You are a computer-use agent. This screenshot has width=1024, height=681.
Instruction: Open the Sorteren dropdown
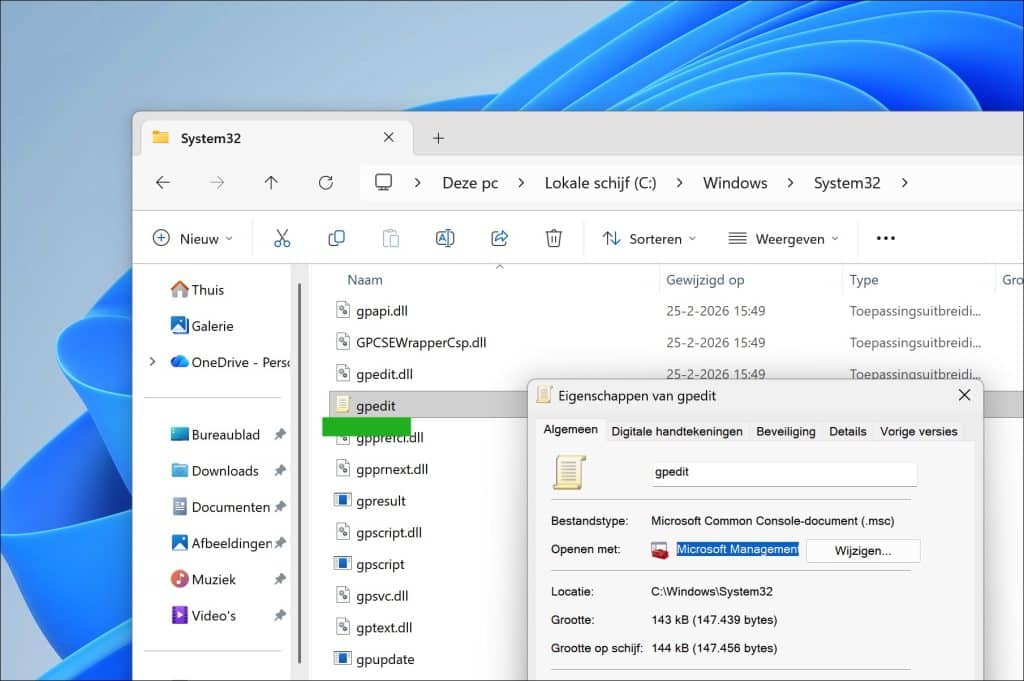click(x=649, y=239)
